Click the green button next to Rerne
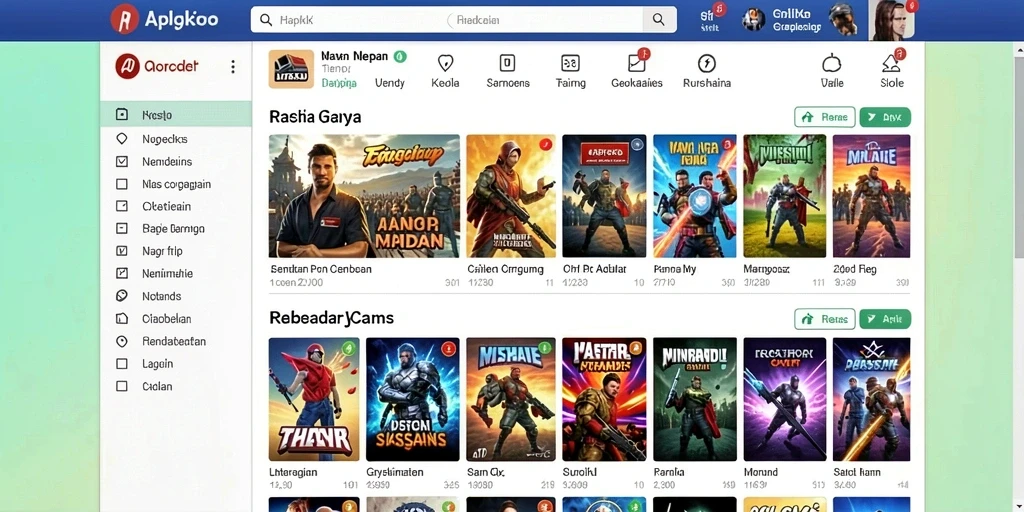The height and width of the screenshot is (512, 1024). click(x=885, y=117)
